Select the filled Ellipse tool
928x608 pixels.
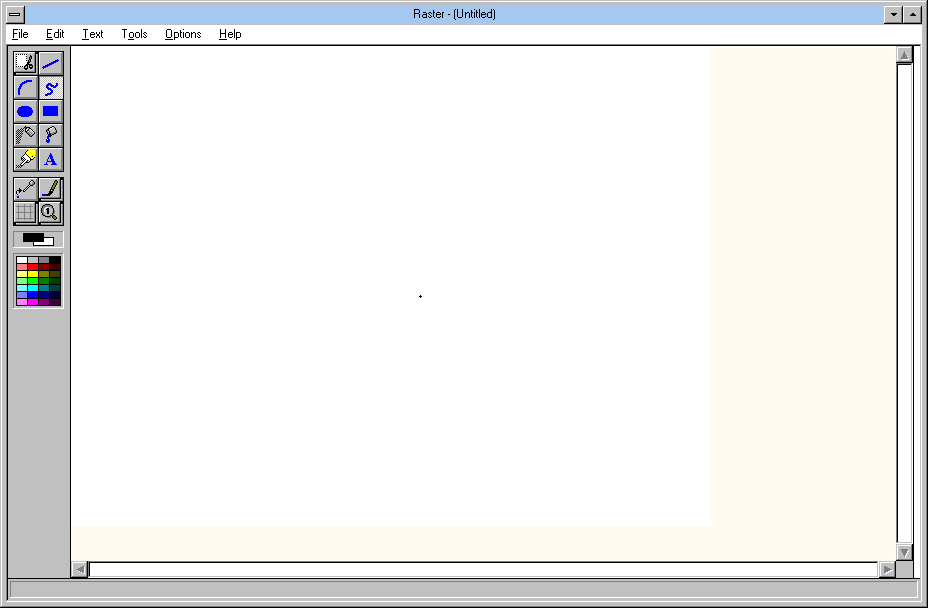tap(25, 111)
